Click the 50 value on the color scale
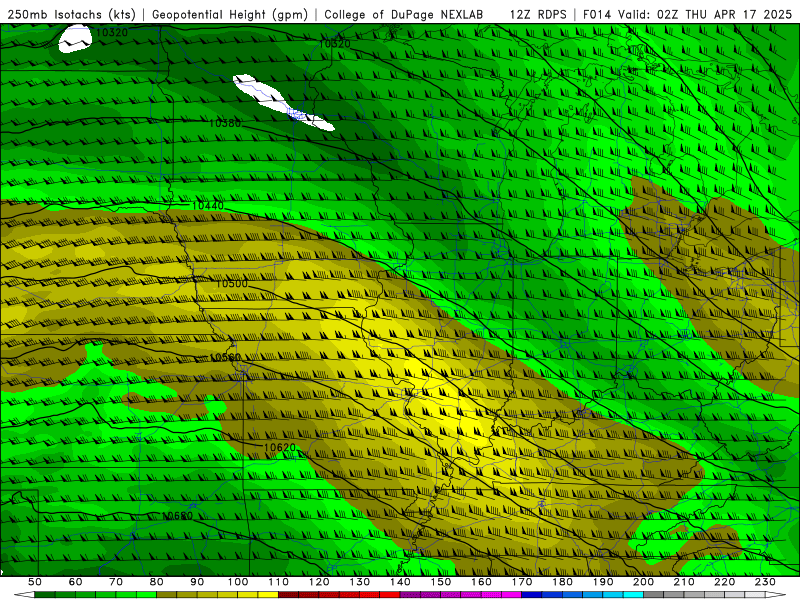800x600 pixels. 35,582
